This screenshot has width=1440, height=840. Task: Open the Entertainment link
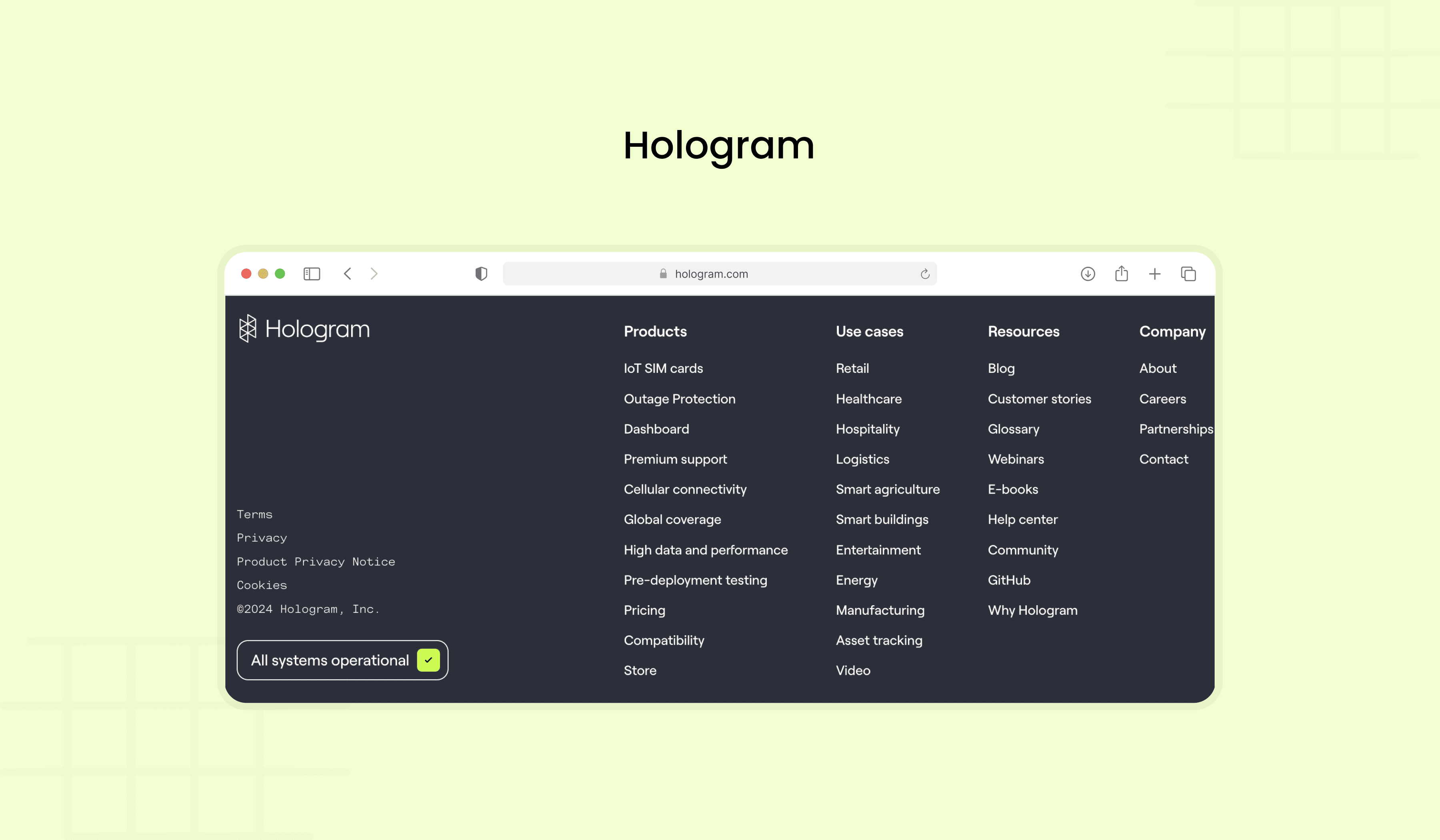point(878,550)
